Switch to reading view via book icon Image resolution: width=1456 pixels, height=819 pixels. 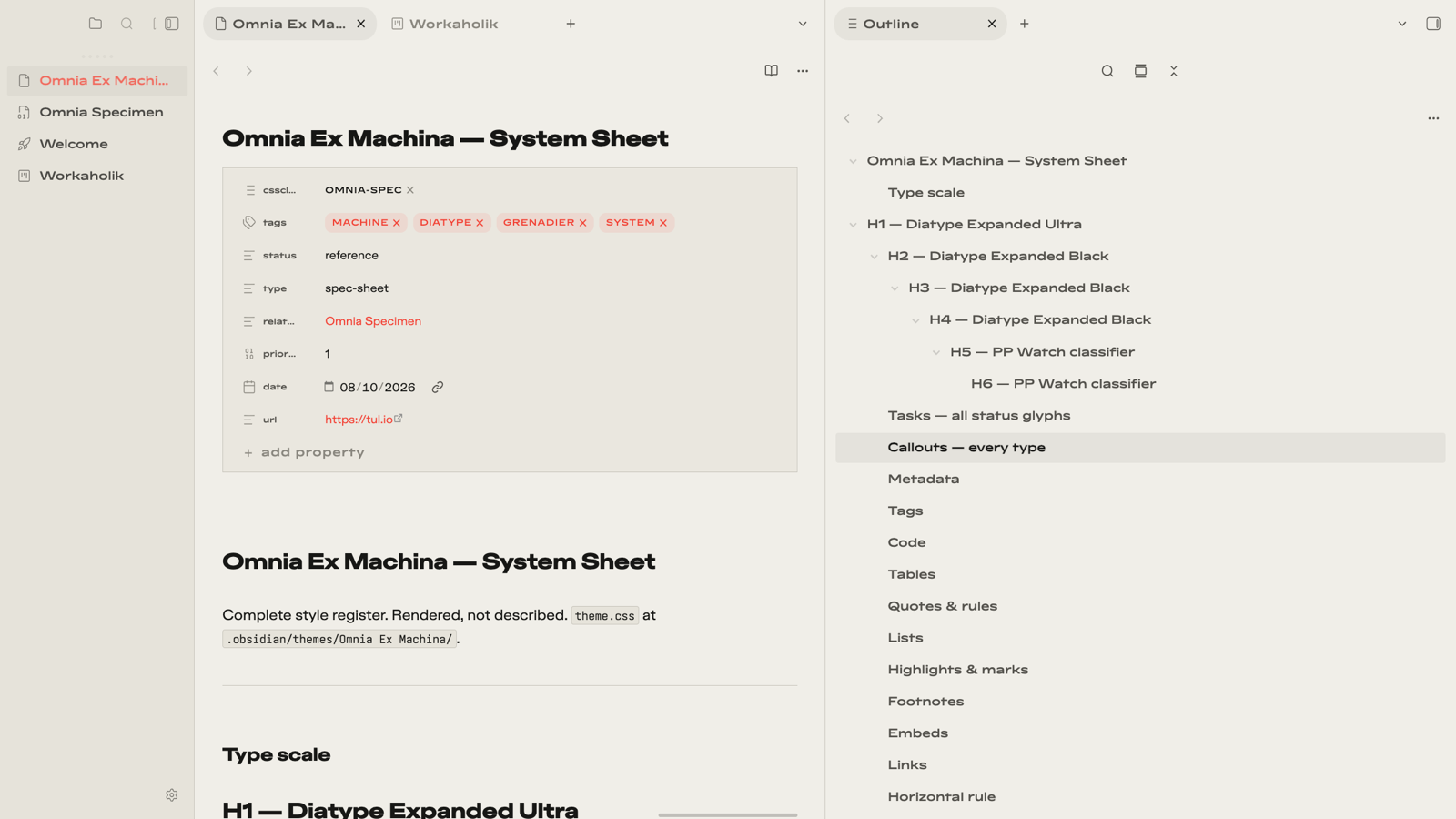point(771,71)
